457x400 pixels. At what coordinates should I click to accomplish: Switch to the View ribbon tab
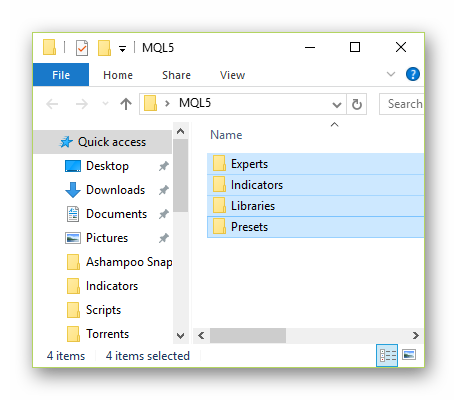(232, 75)
